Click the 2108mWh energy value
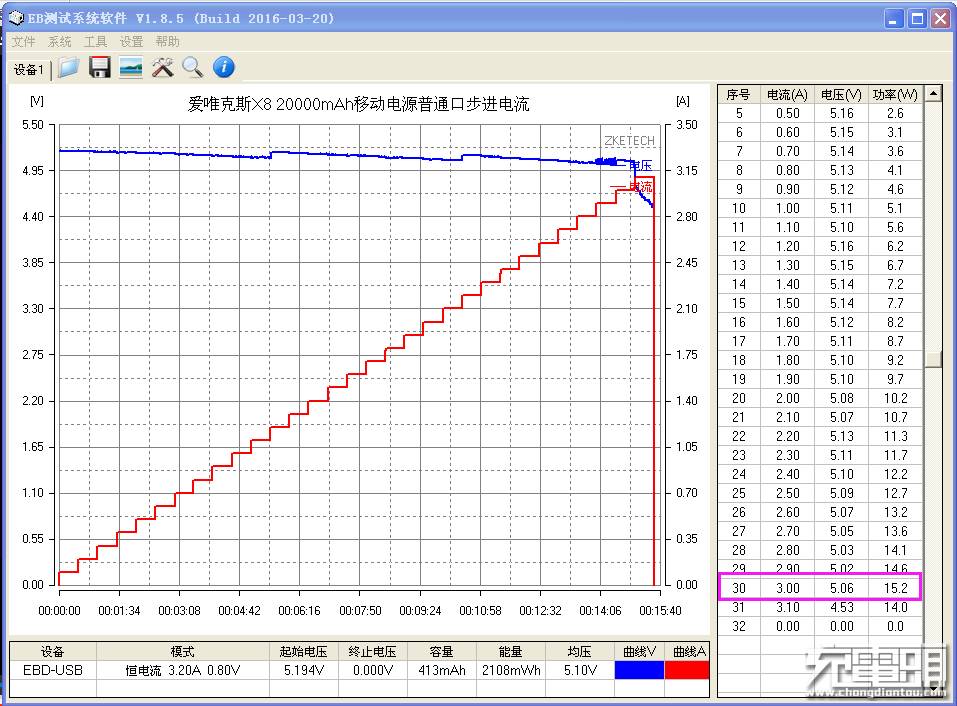 point(511,670)
